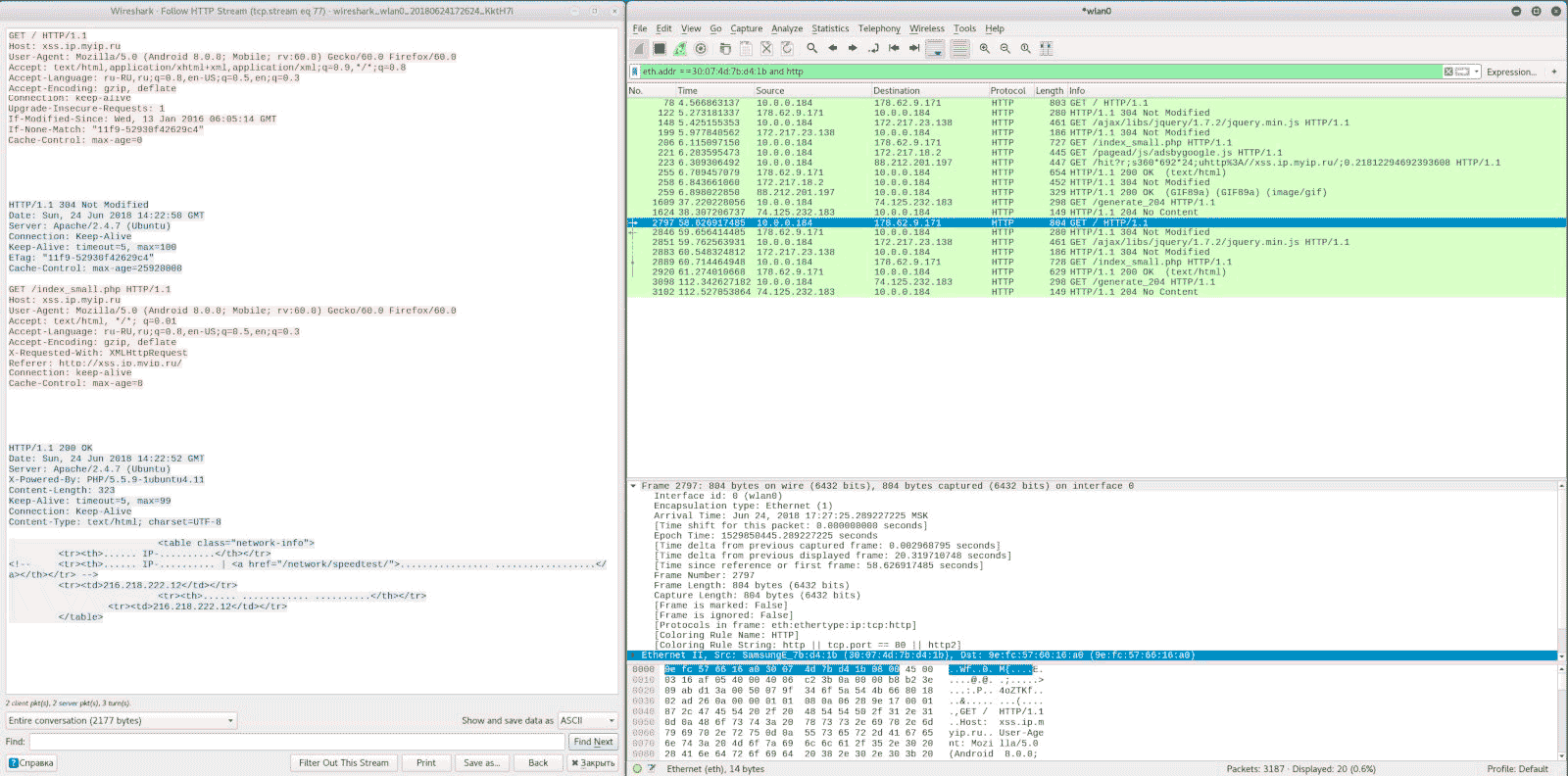Open the File menu
The image size is (1568, 776).
[640, 28]
